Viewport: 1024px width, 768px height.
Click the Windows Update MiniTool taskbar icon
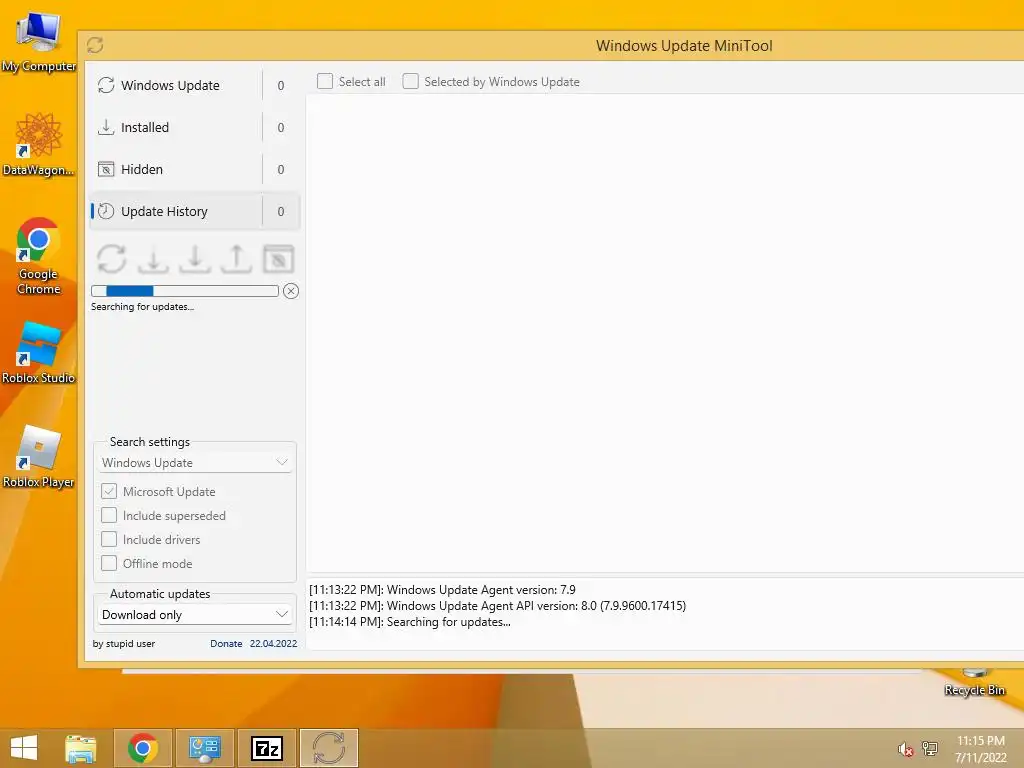(329, 748)
